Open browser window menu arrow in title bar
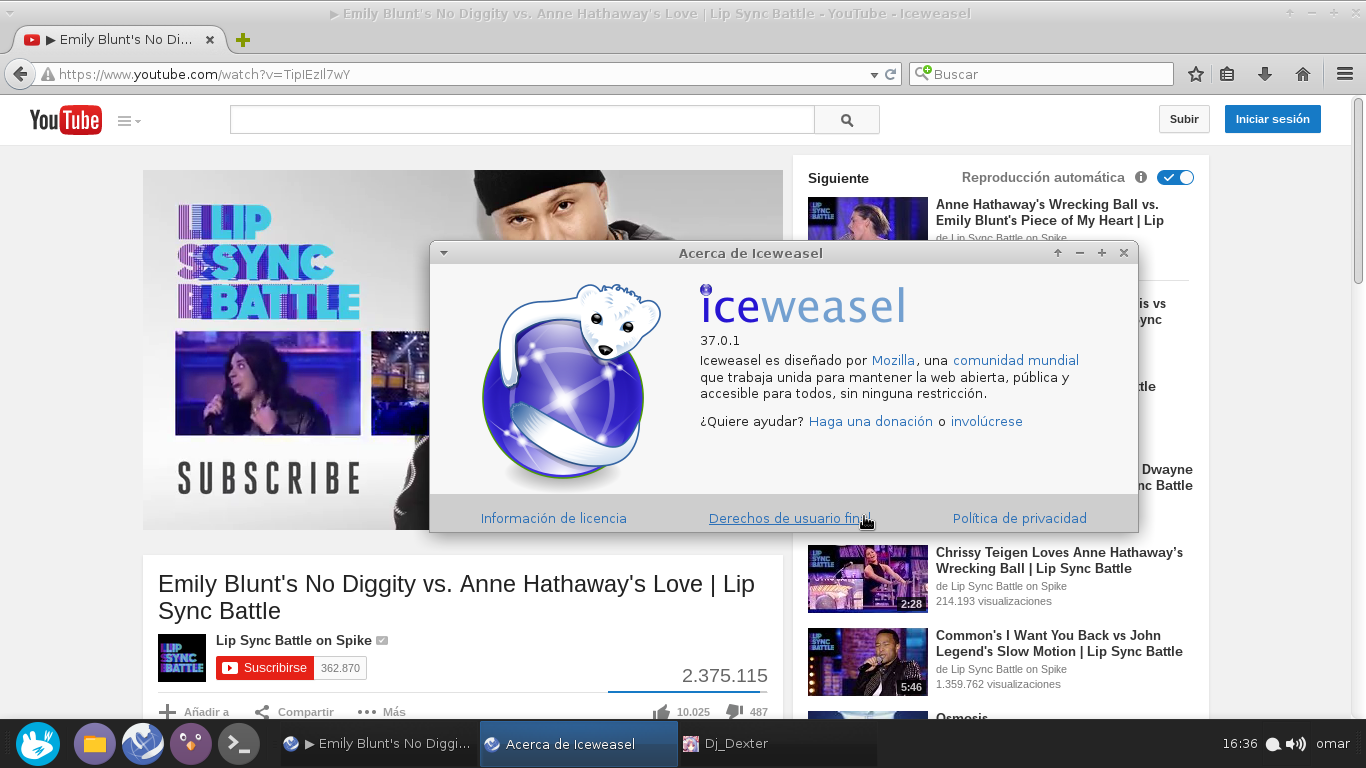The height and width of the screenshot is (768, 1366). coord(10,13)
